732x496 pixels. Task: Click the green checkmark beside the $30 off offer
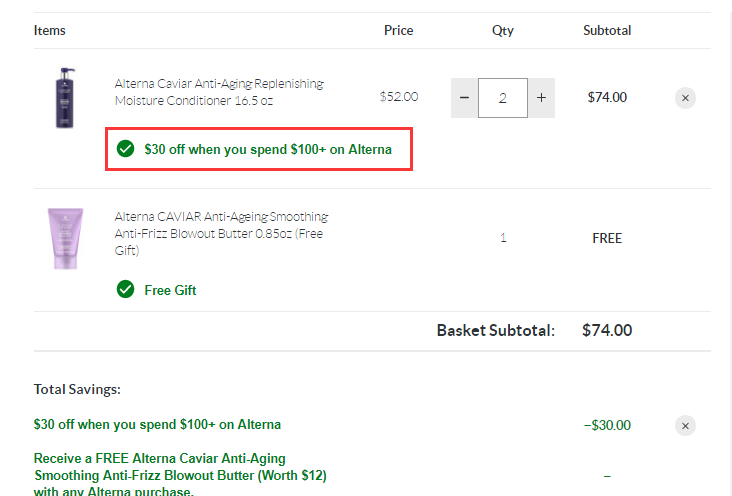point(125,149)
